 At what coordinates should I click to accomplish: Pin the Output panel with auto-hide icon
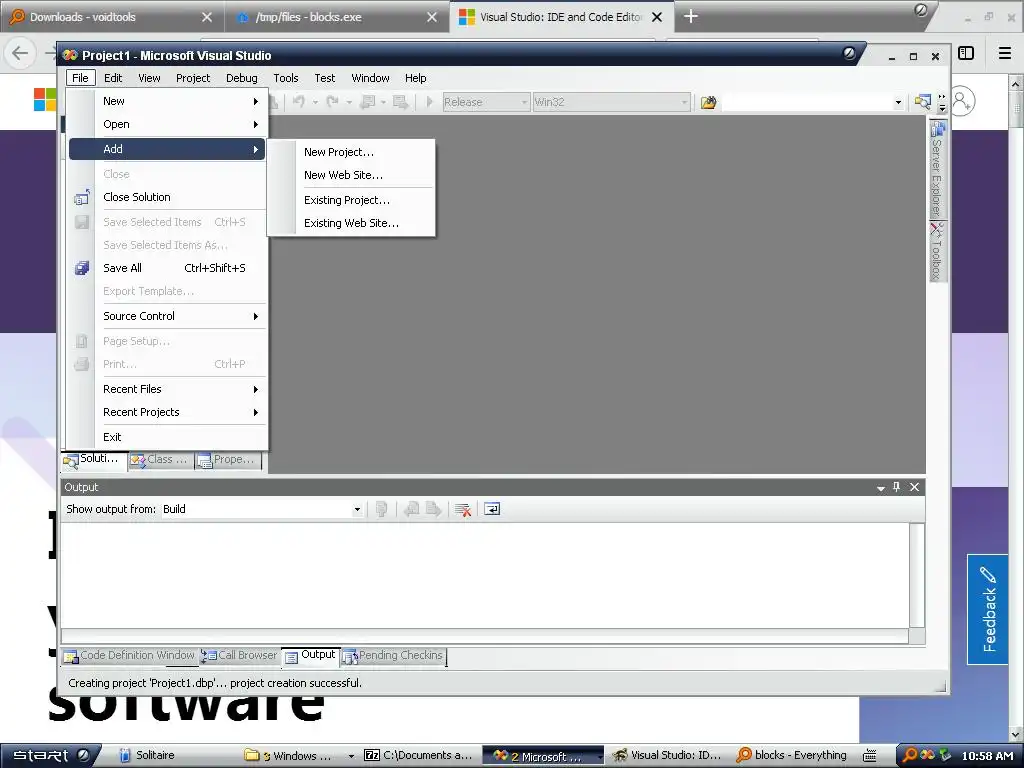(x=897, y=487)
